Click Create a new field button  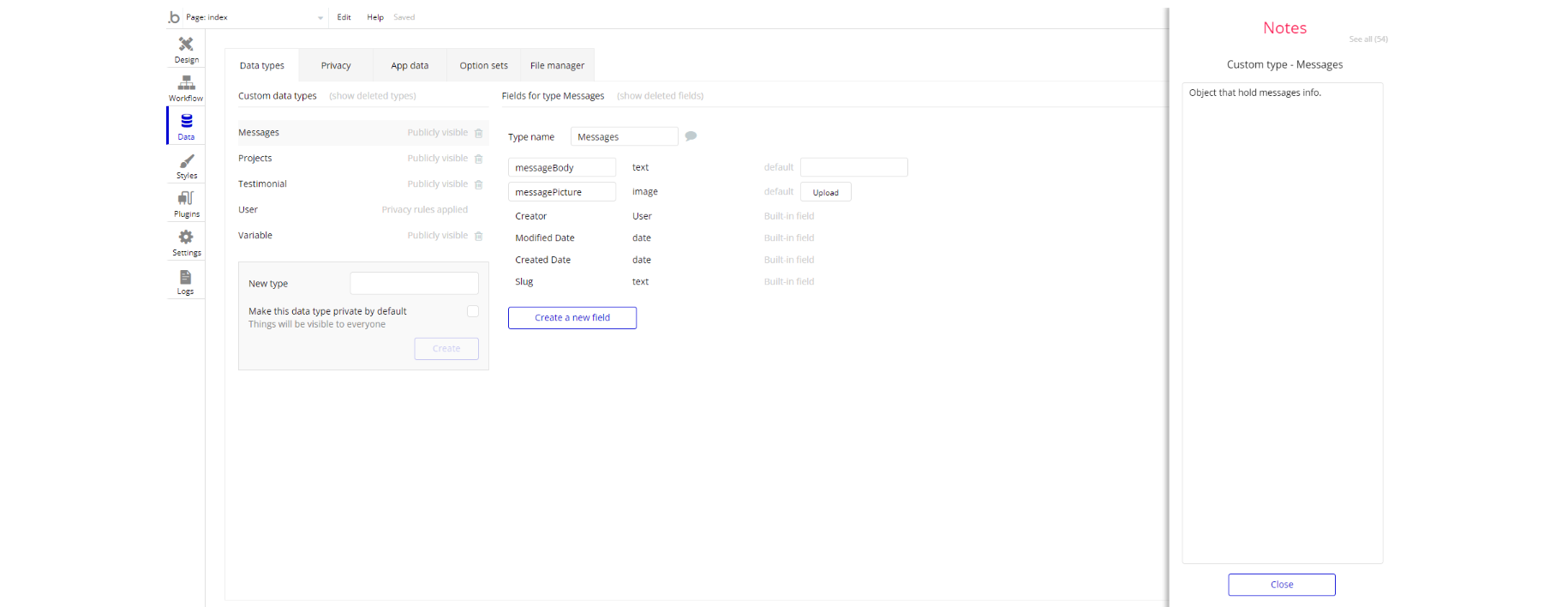[x=572, y=318]
